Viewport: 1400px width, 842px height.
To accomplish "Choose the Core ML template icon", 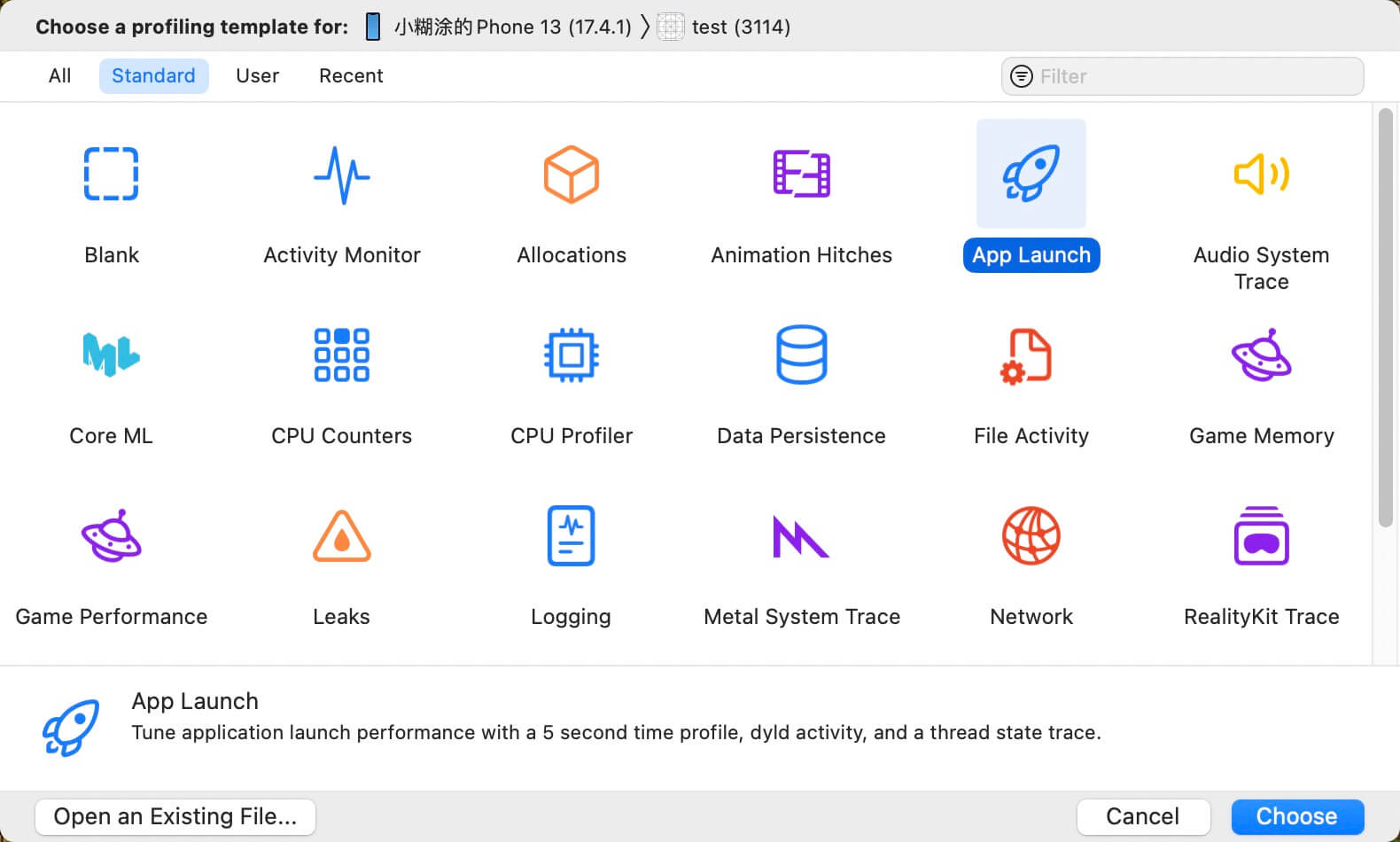I will [111, 355].
